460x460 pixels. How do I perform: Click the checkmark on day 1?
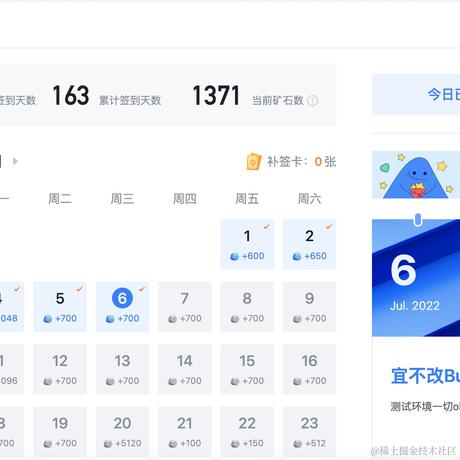[x=267, y=227]
